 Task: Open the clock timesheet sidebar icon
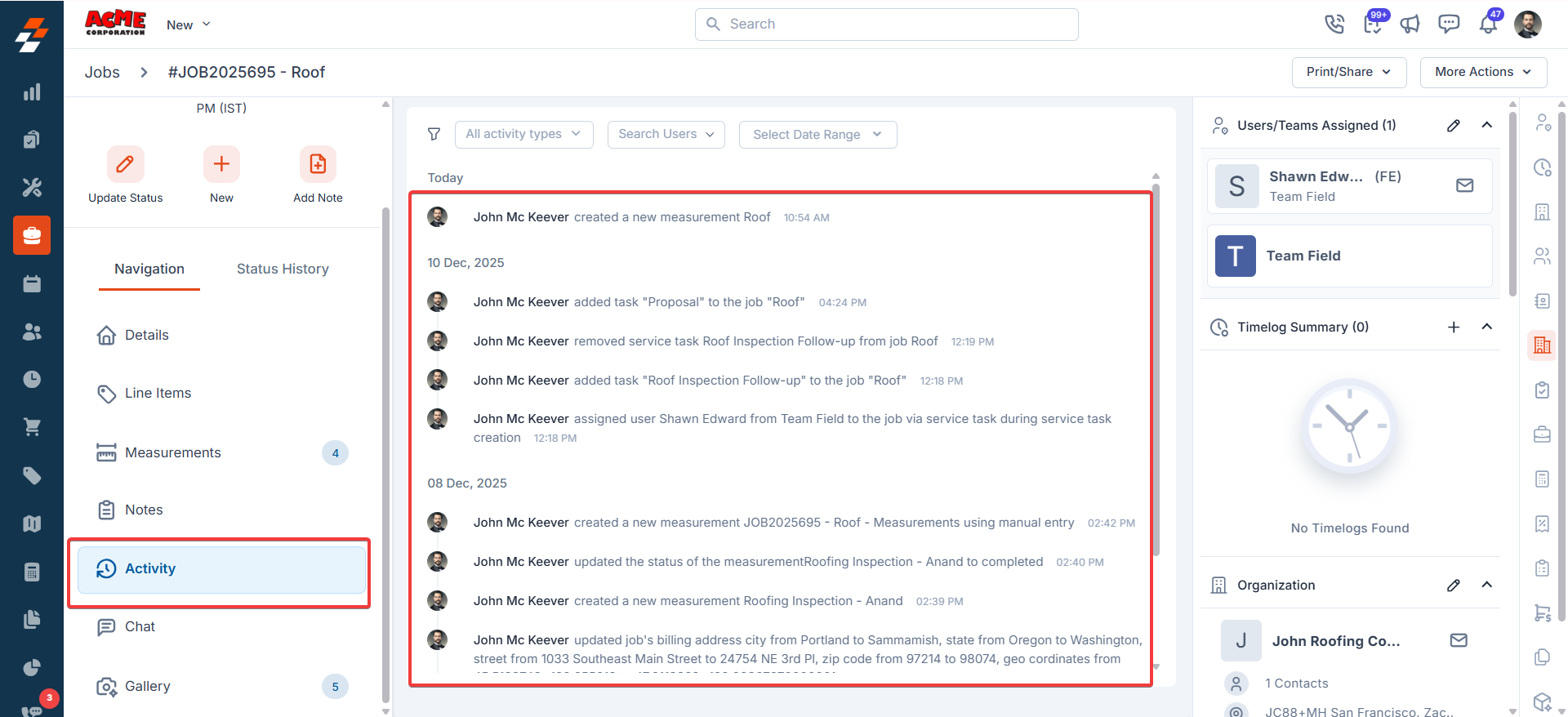click(32, 379)
